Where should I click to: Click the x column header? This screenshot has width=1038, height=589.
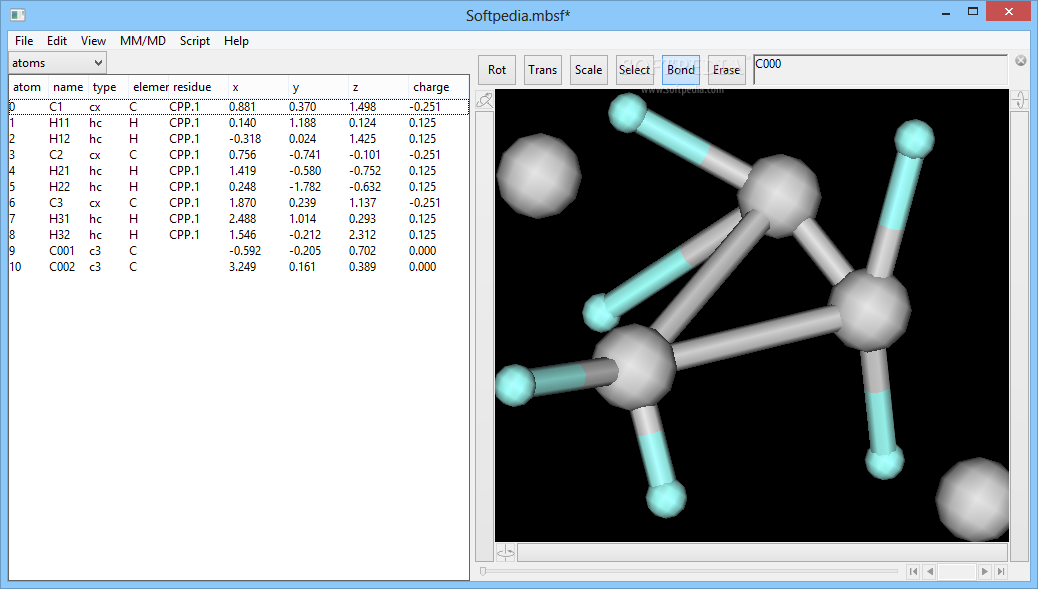[x=258, y=87]
